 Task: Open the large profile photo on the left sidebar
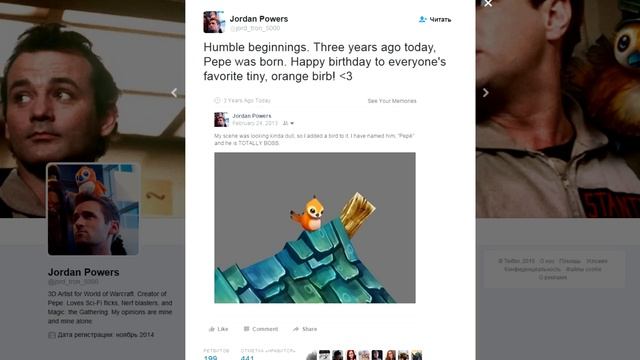pos(93,209)
